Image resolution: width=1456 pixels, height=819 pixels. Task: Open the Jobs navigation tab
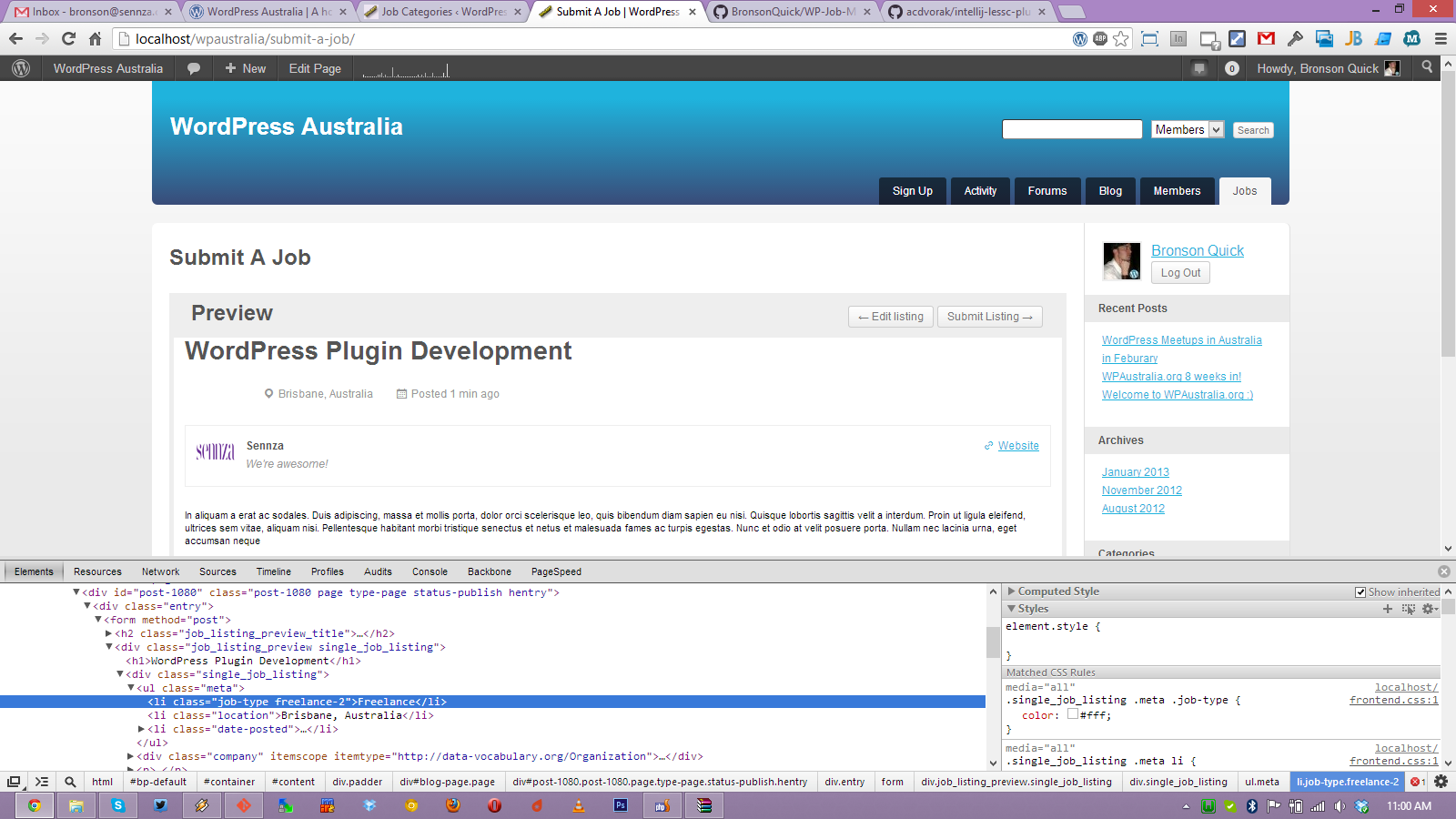point(1245,190)
